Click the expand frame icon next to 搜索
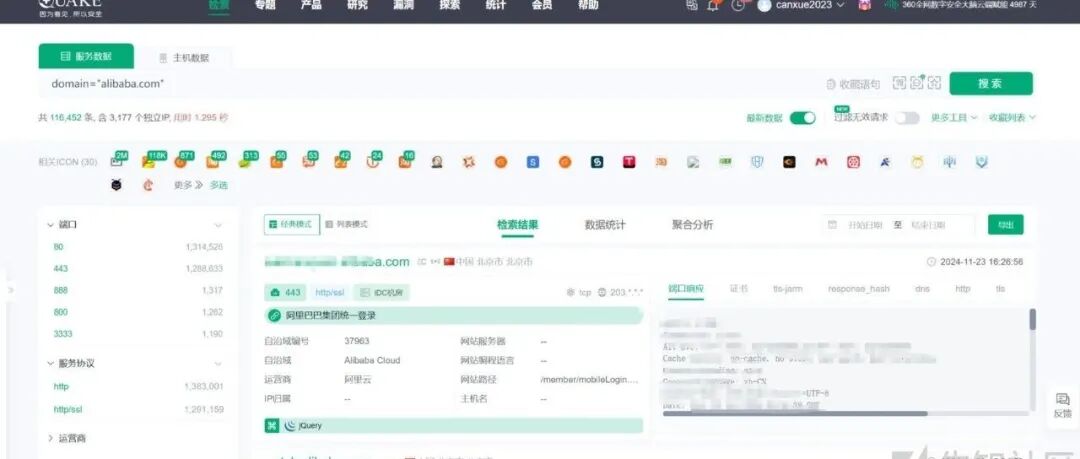The image size is (1080, 459). click(x=934, y=83)
